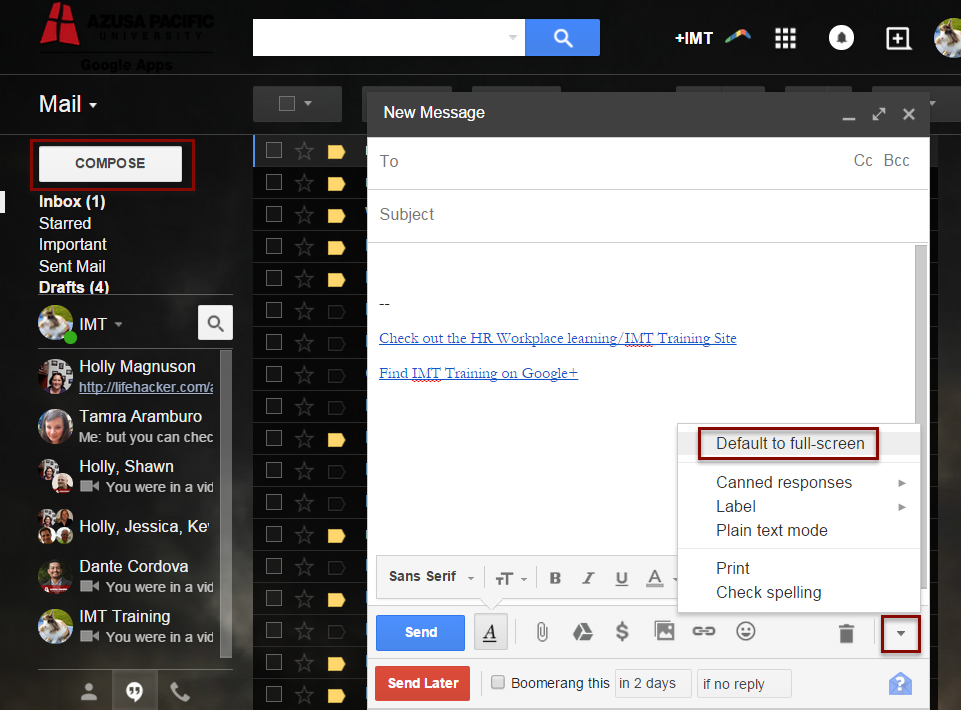Apply bold formatting
Image resolution: width=961 pixels, height=710 pixels.
(x=555, y=578)
